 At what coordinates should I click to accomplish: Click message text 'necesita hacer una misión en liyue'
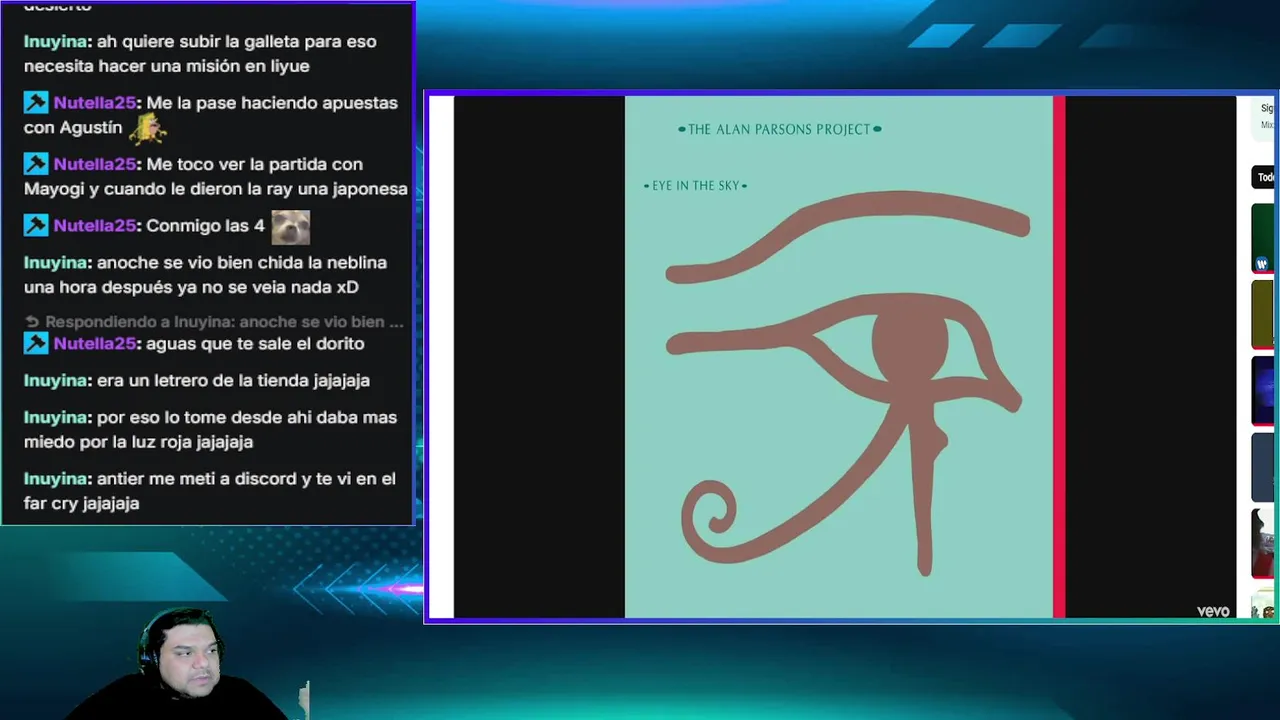pyautogui.click(x=167, y=66)
